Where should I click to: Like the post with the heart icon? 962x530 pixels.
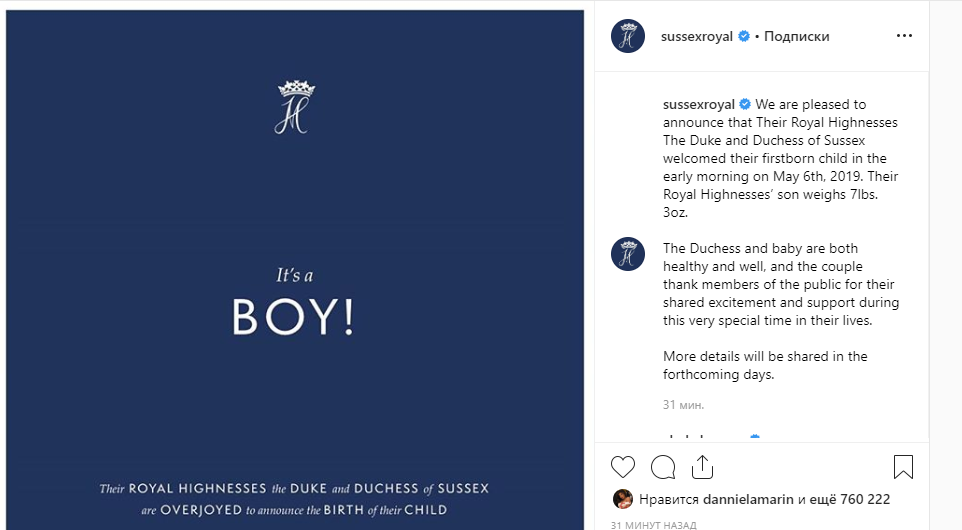[x=623, y=467]
